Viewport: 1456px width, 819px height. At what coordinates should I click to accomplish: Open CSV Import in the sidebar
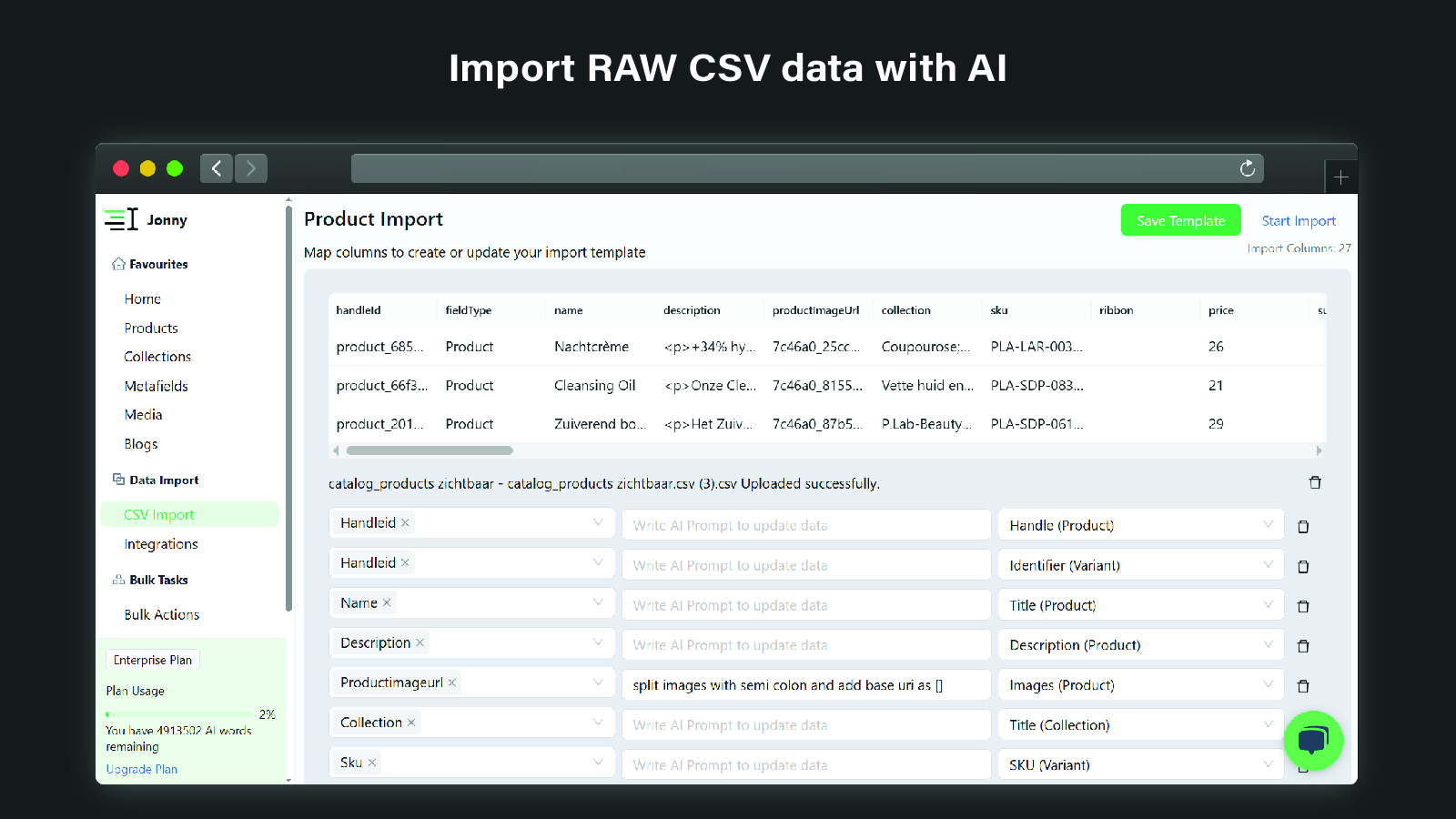click(159, 515)
